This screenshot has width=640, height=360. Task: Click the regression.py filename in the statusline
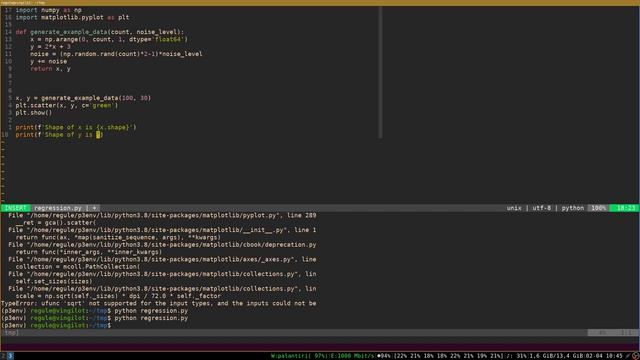58,208
